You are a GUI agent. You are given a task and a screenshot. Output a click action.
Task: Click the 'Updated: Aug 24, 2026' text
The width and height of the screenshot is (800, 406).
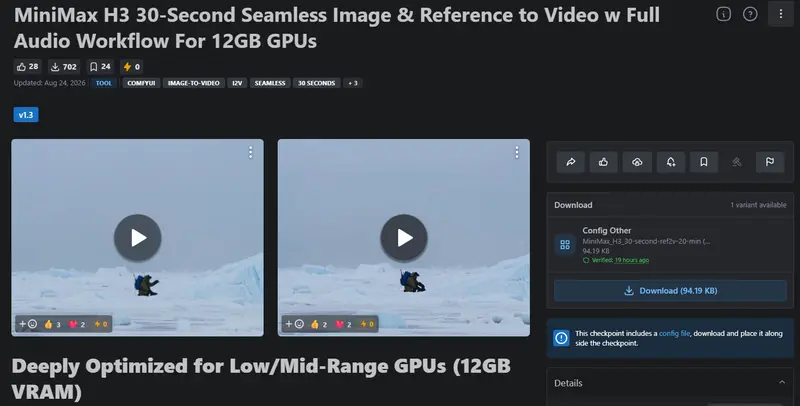click(x=49, y=83)
